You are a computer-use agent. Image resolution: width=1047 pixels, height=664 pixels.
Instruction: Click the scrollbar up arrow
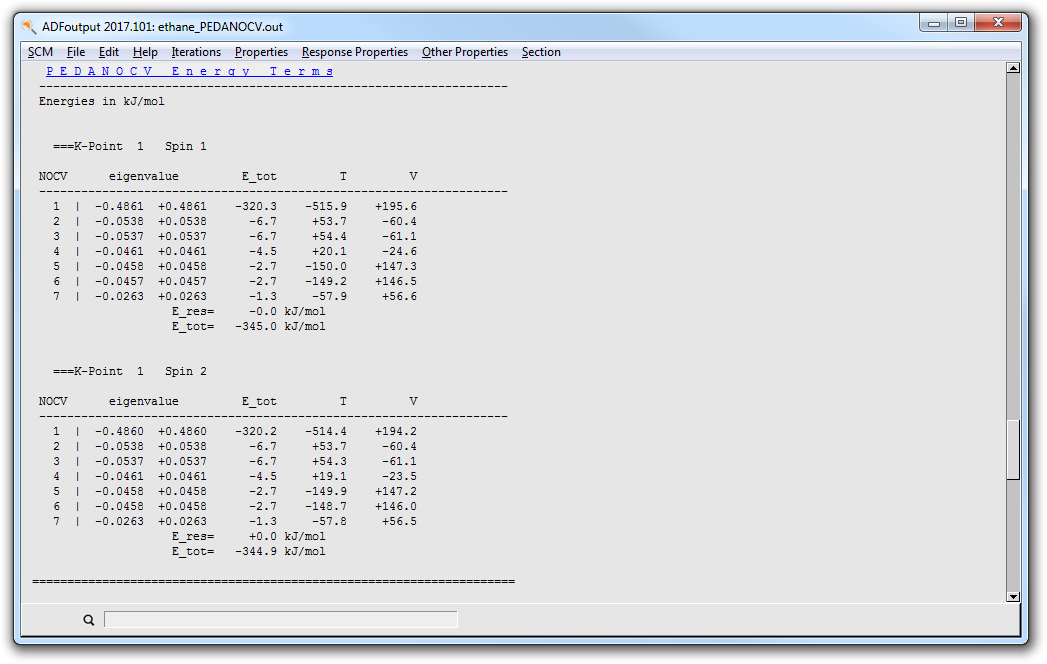click(x=1013, y=67)
